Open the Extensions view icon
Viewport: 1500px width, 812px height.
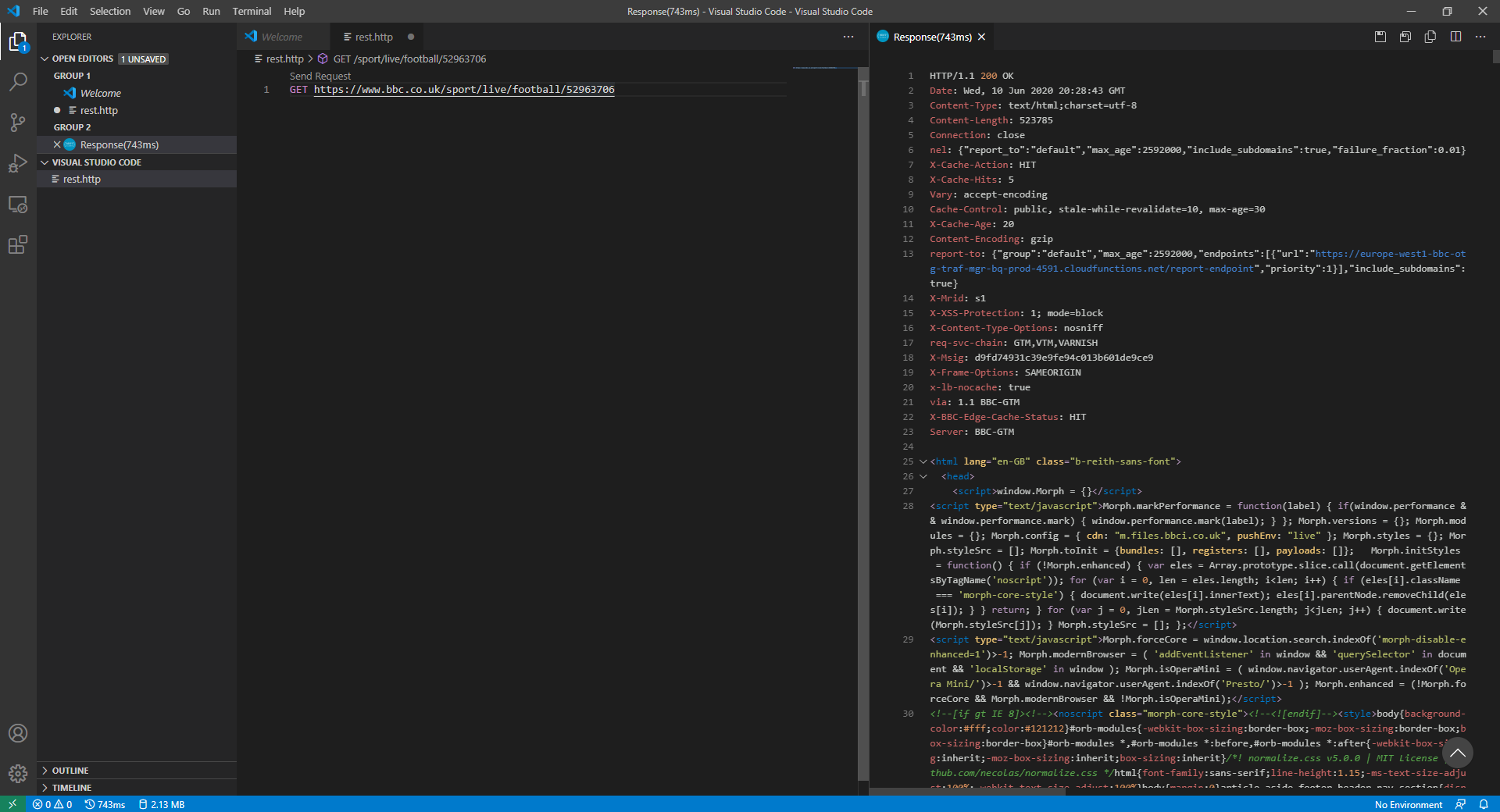pyautogui.click(x=18, y=245)
